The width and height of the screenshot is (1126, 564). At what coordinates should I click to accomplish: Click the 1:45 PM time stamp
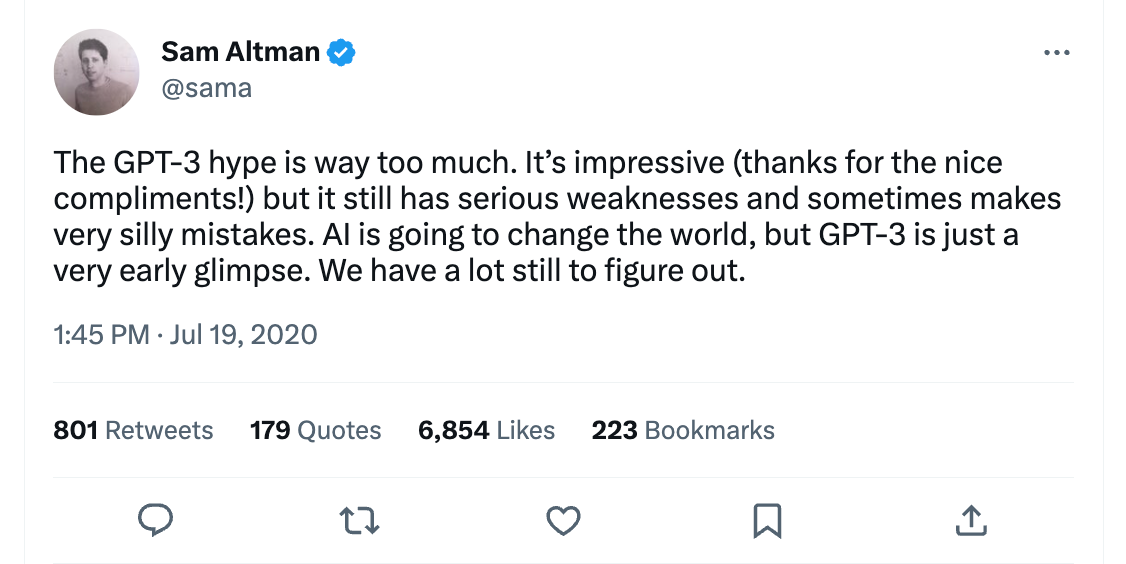pos(101,334)
